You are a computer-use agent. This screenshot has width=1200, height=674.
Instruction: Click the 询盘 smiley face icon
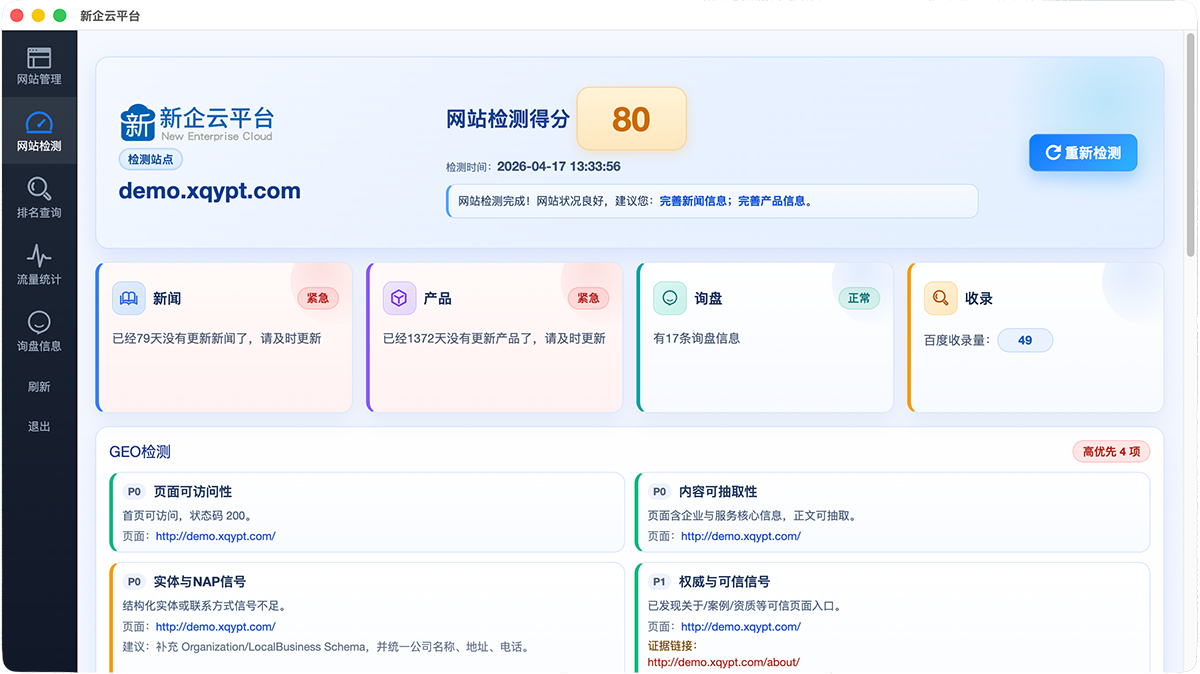click(x=670, y=298)
